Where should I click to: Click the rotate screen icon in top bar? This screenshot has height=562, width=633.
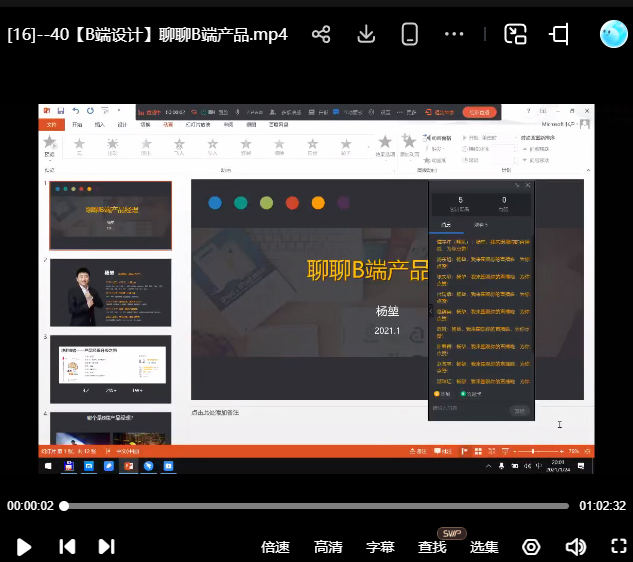560,34
